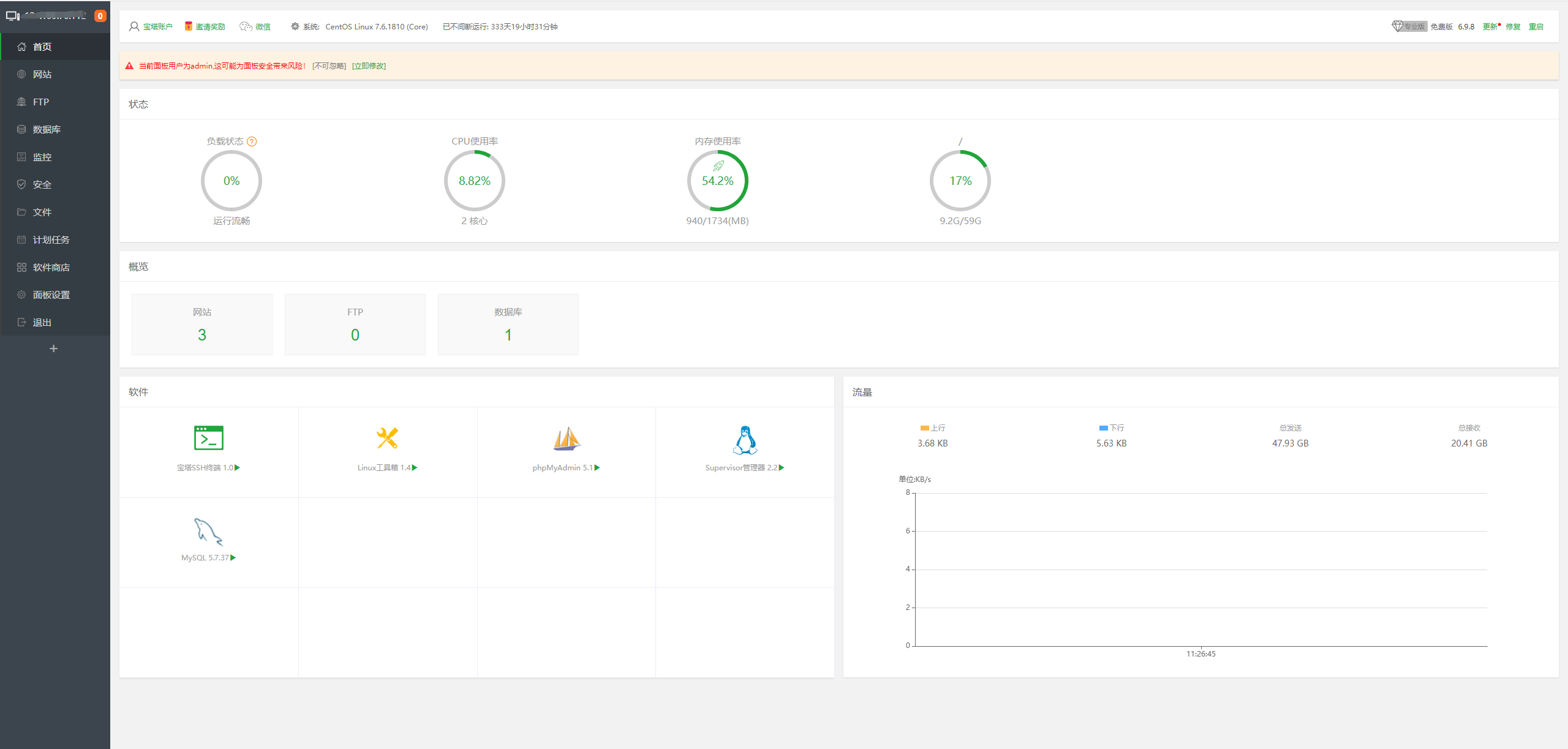Go to 网站 in the sidebar
This screenshot has width=1568, height=749.
coord(55,74)
